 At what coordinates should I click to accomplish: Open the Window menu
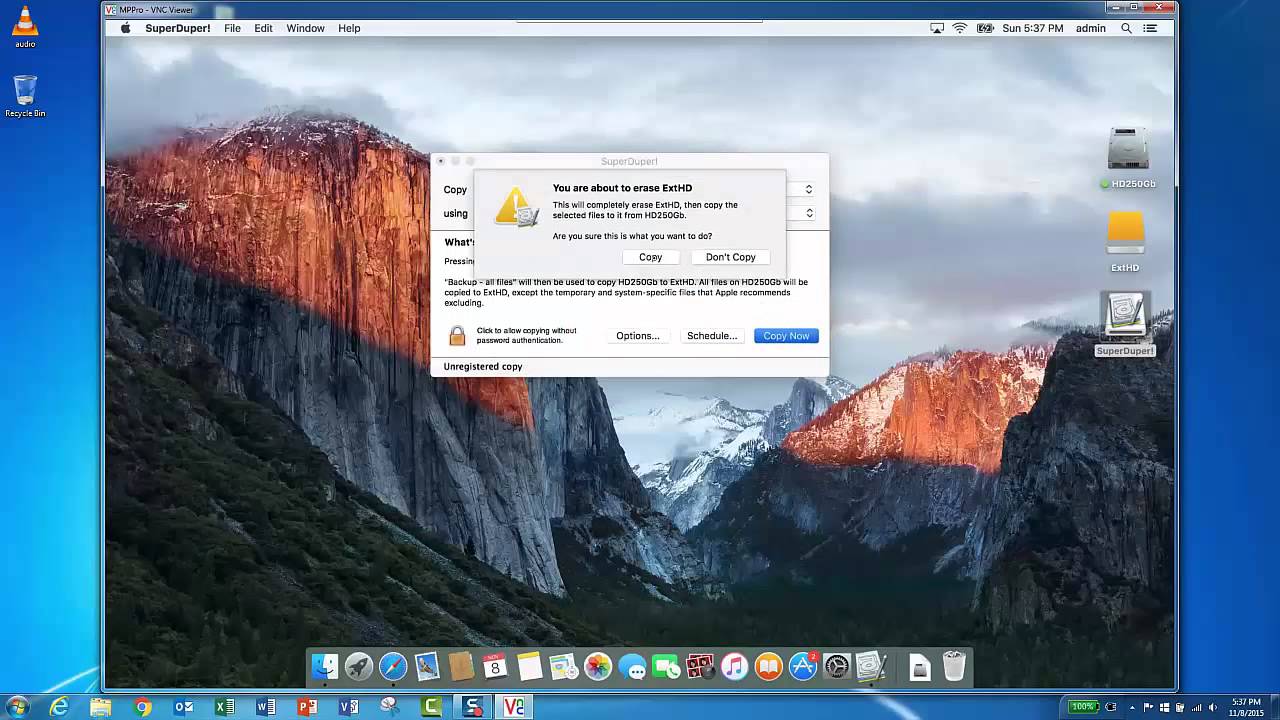pyautogui.click(x=305, y=28)
